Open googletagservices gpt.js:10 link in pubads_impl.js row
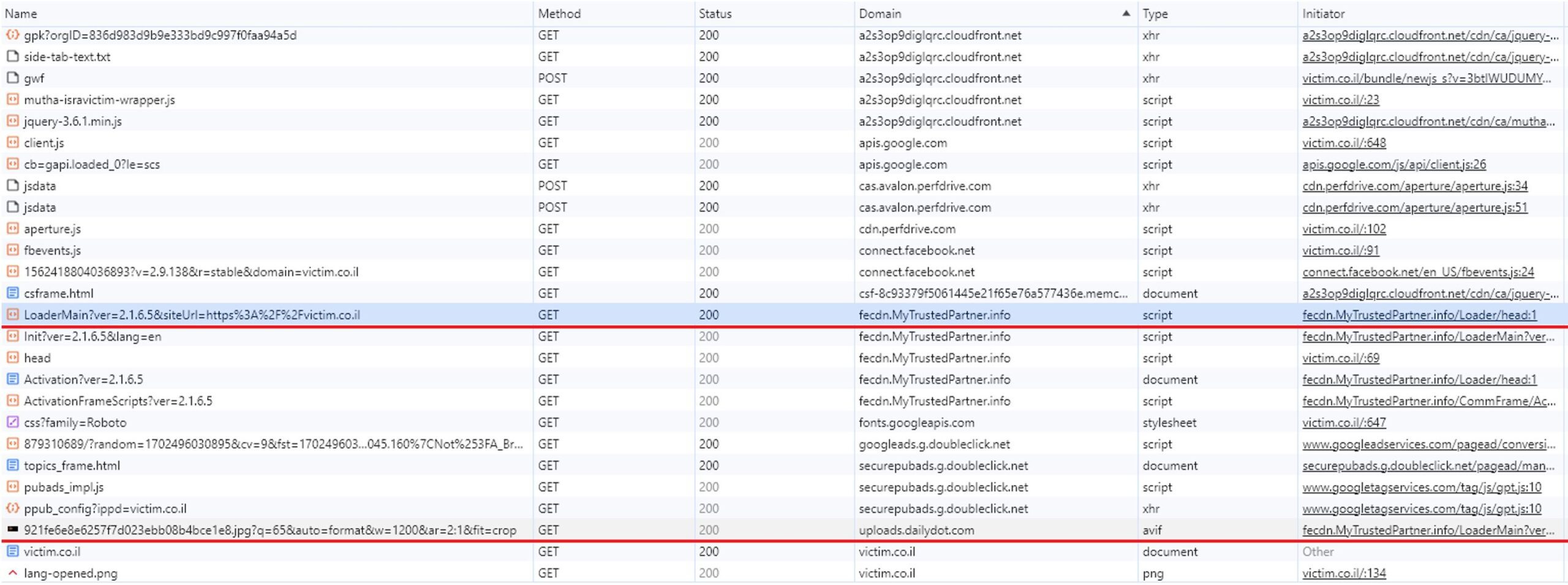This screenshot has height=585, width=1568. pos(1422,486)
